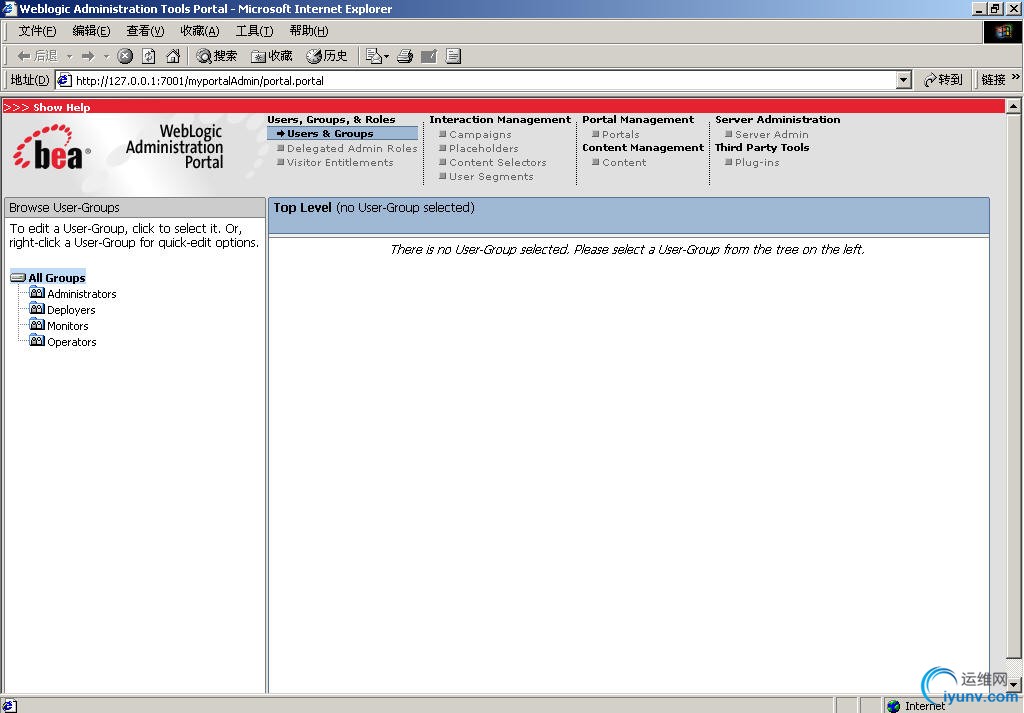Open the Forward button history dropdown arrow
The image size is (1024, 713).
point(106,56)
